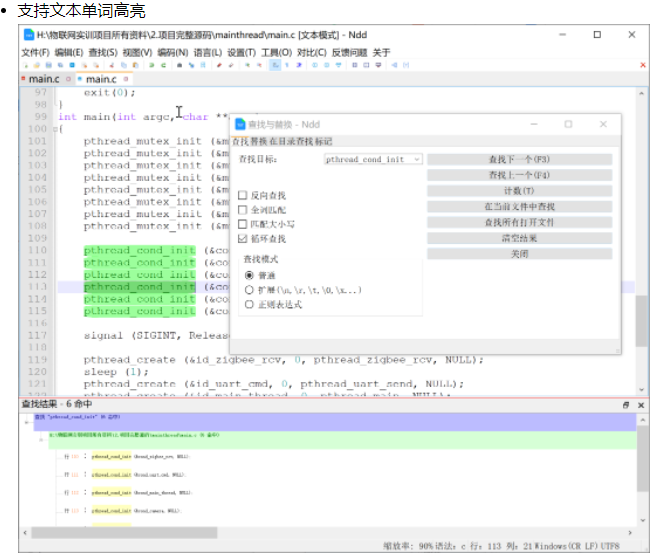This screenshot has width=658, height=558.
Task: Click the Ndd icon in the 查找与替换 dialog title
Action: (x=240, y=124)
